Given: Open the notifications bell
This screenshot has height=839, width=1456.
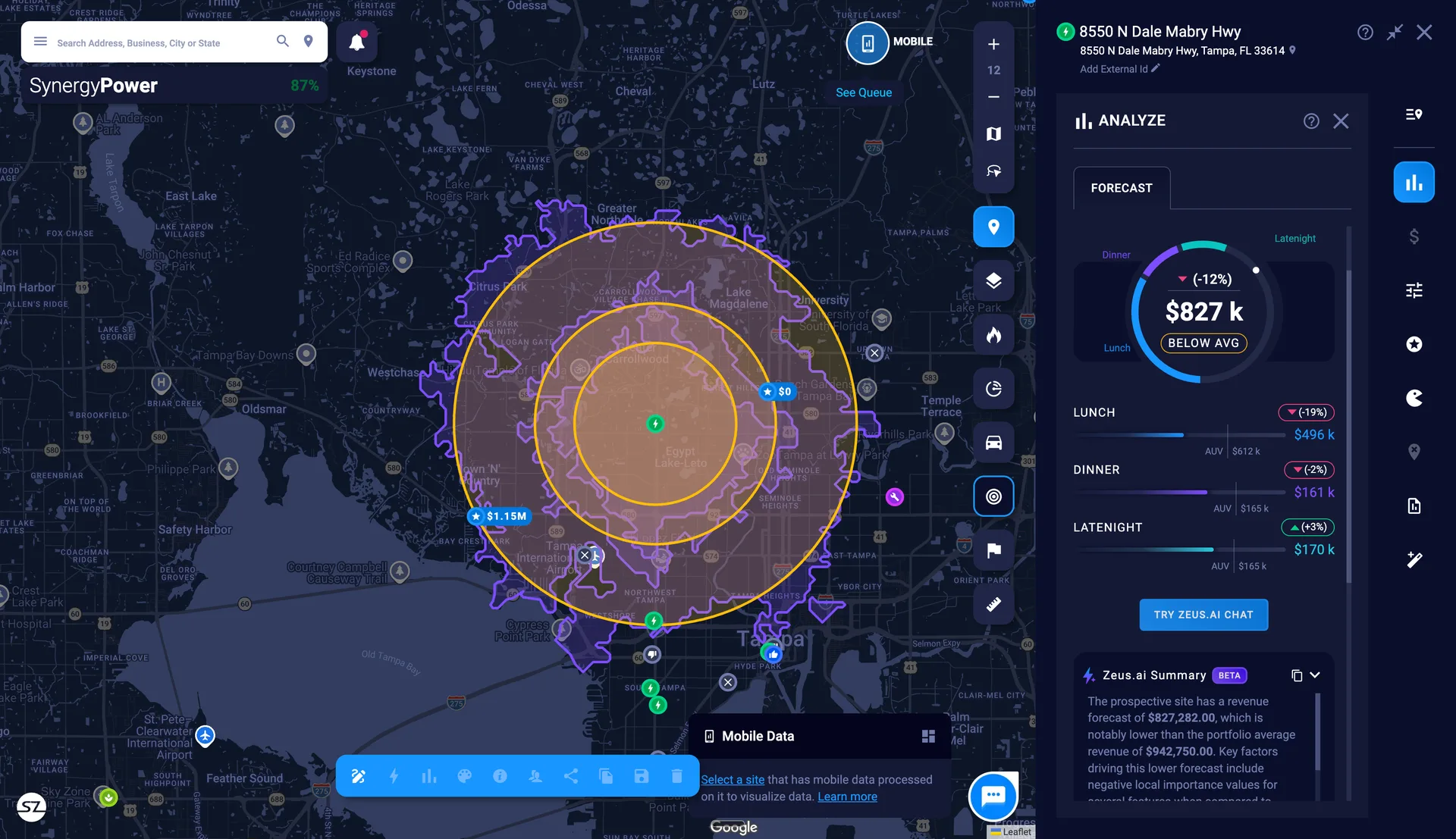Looking at the screenshot, I should point(357,42).
